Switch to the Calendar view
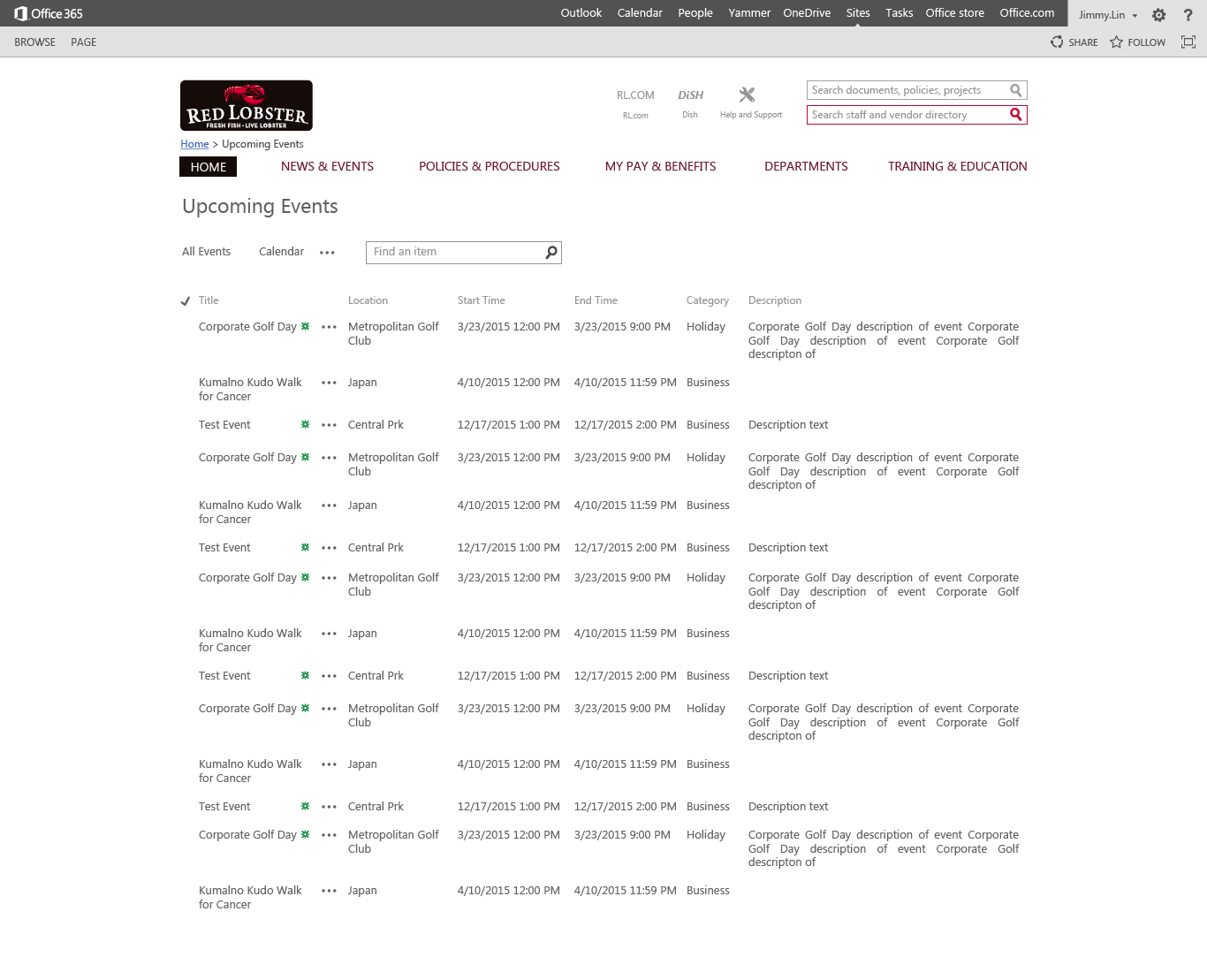Image resolution: width=1207 pixels, height=980 pixels. pos(281,252)
